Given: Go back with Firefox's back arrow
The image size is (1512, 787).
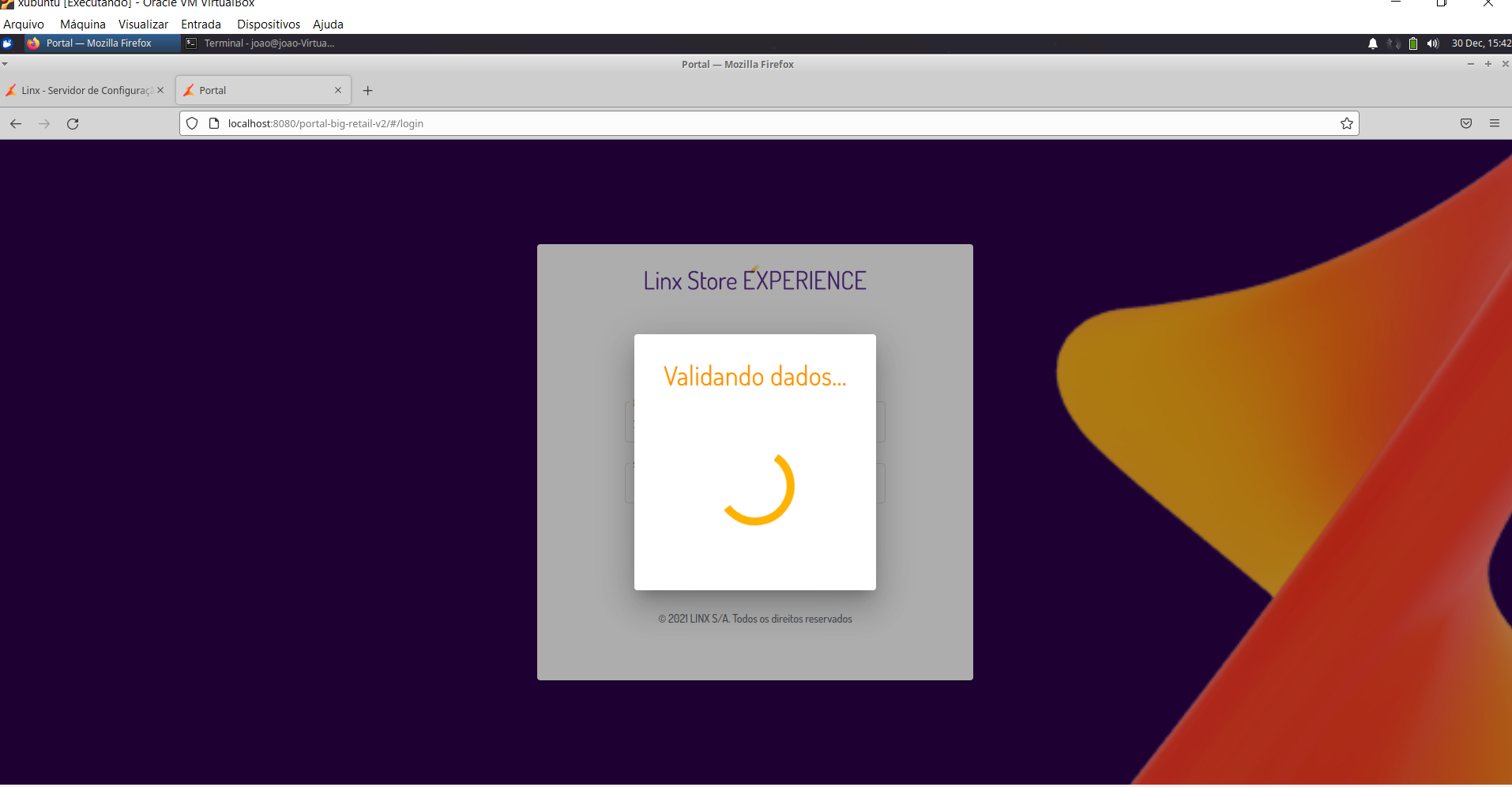Looking at the screenshot, I should point(16,123).
